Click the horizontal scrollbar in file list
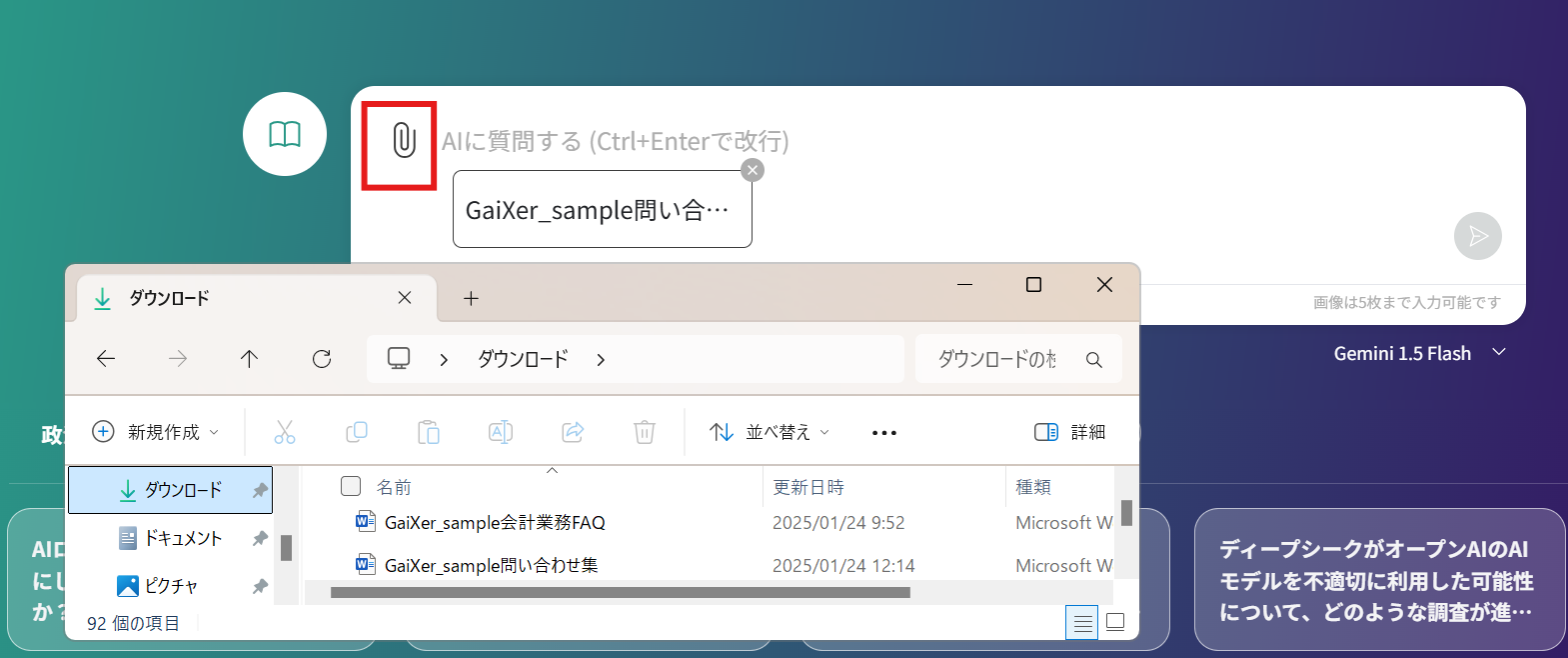 (x=620, y=593)
